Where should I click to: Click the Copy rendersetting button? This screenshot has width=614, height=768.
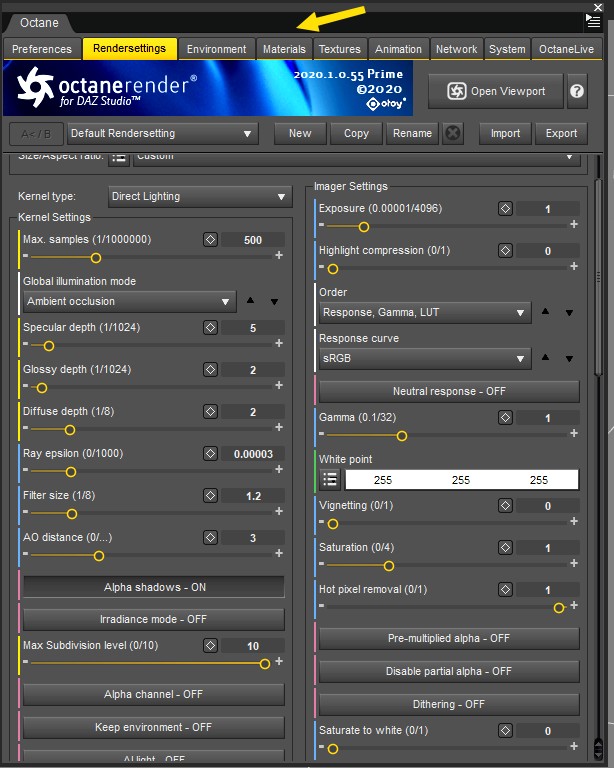[x=356, y=133]
